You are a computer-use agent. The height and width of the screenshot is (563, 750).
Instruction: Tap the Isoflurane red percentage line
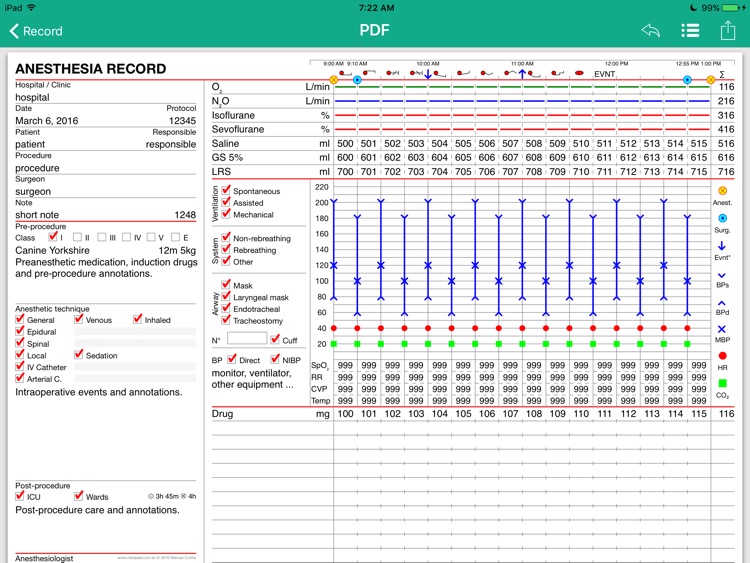click(x=522, y=115)
